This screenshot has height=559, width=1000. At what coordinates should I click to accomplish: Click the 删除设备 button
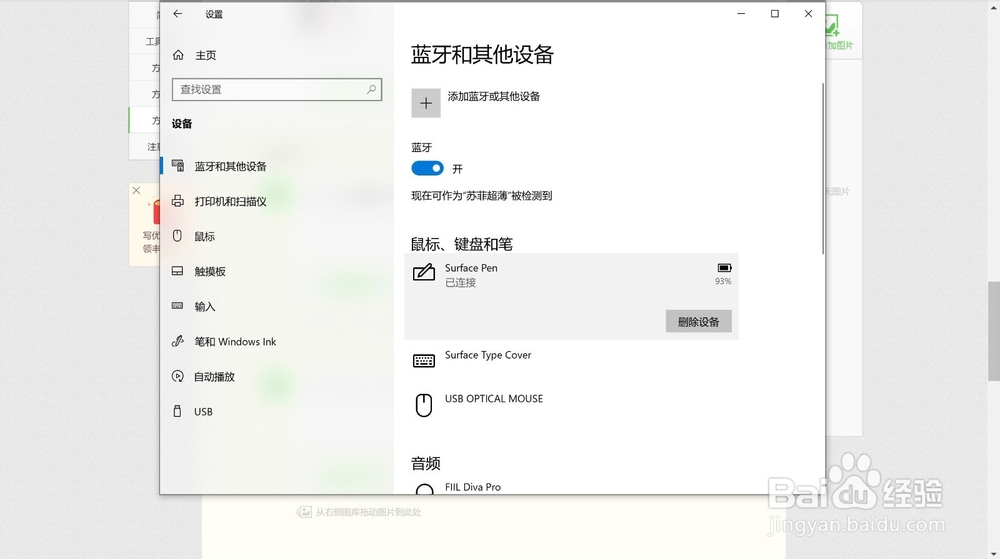[x=698, y=321]
